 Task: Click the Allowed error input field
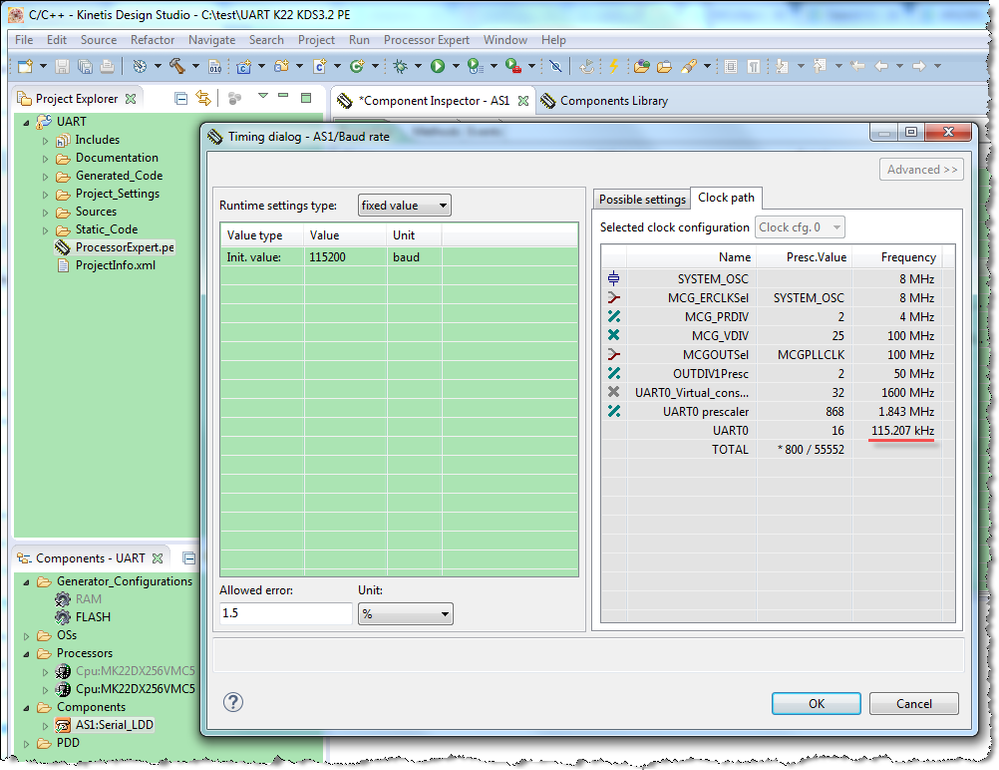coord(286,614)
